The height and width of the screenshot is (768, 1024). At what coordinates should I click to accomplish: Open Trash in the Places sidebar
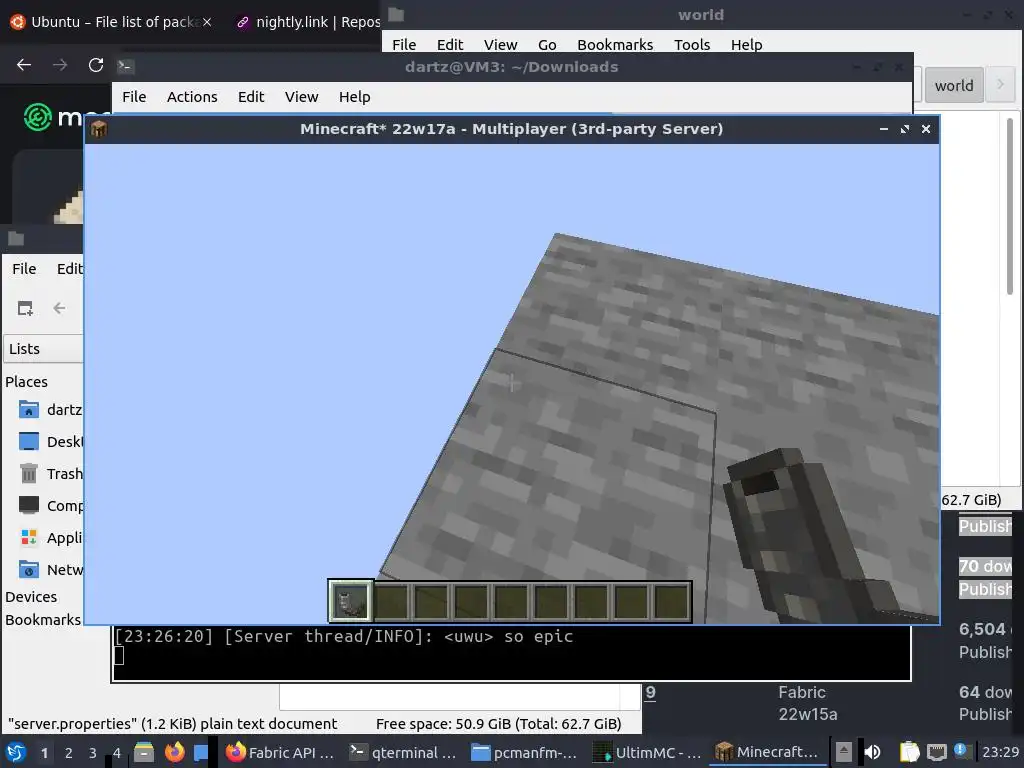pos(50,473)
